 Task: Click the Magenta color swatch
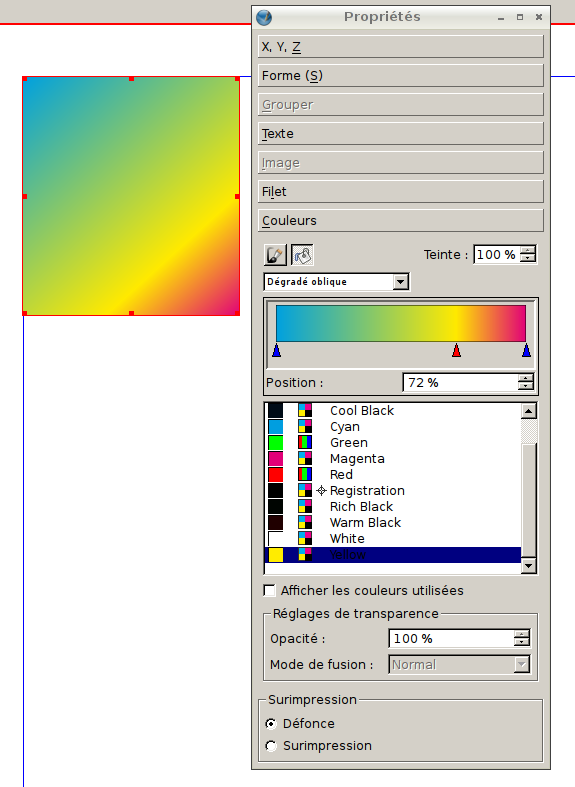pyautogui.click(x=275, y=459)
